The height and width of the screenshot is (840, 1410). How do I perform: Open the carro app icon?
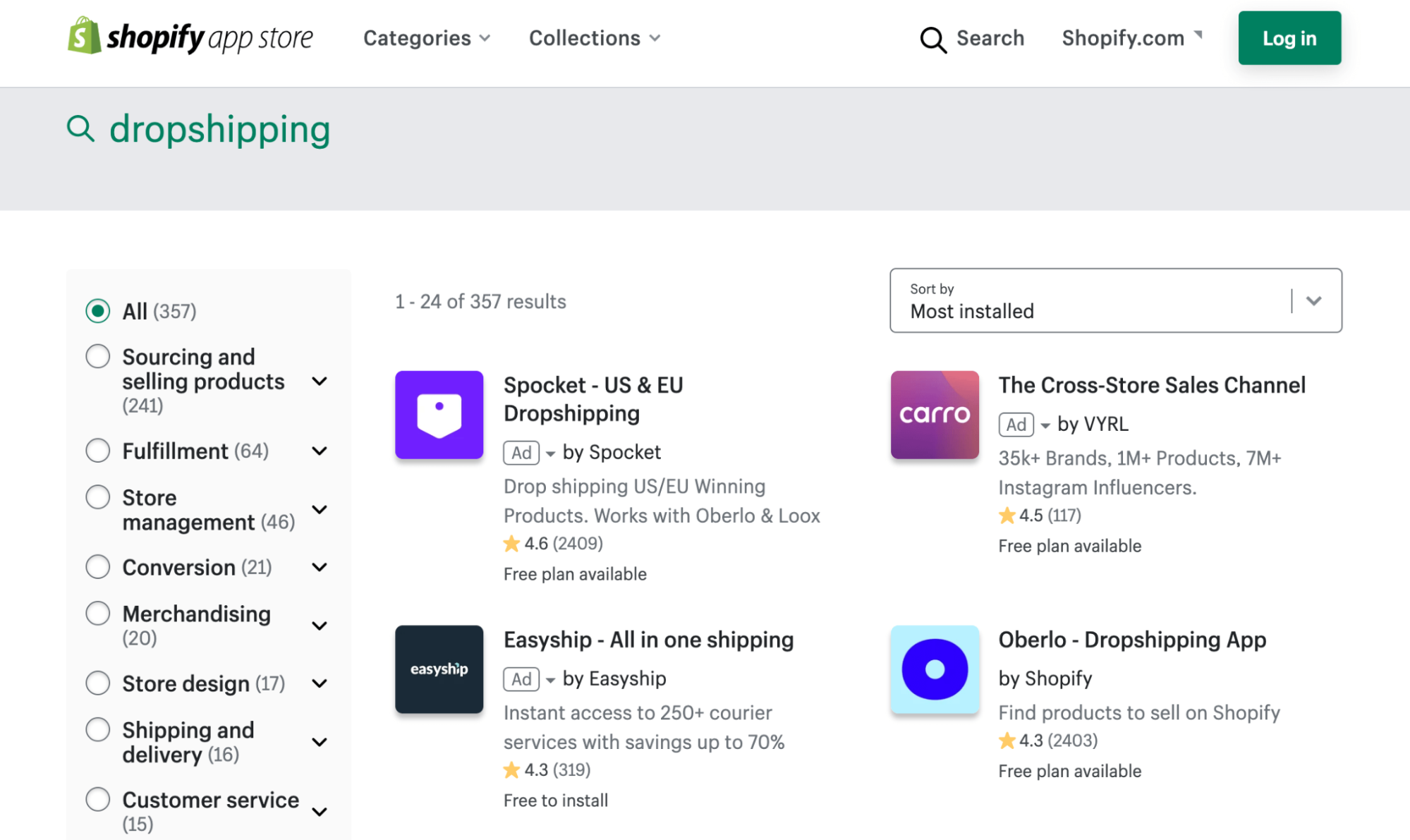point(935,415)
